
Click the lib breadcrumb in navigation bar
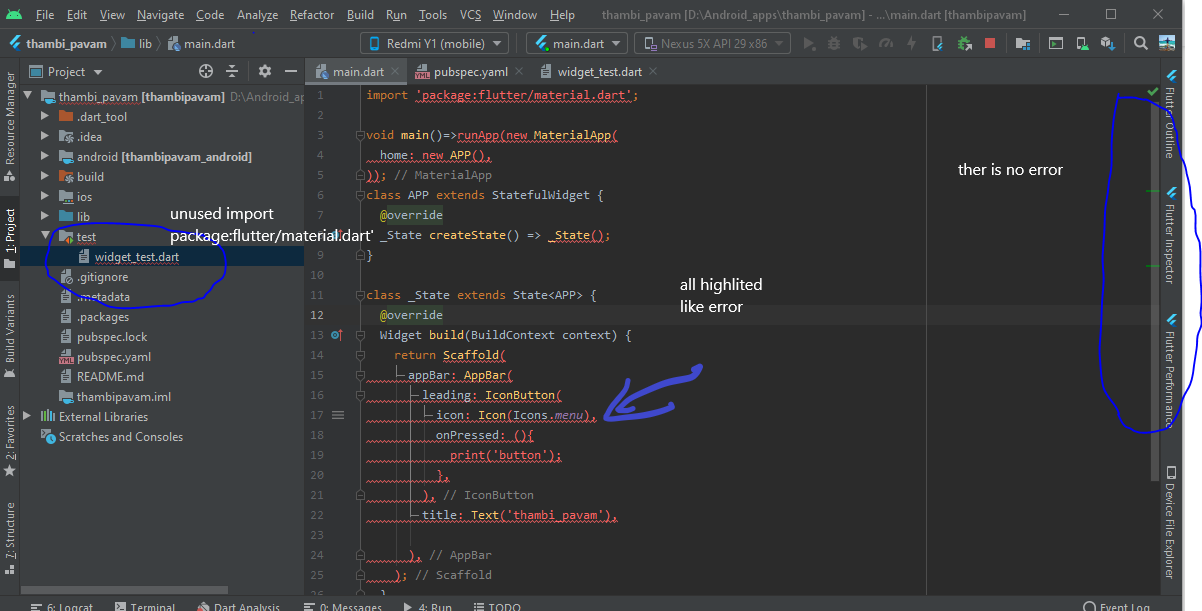[x=137, y=44]
